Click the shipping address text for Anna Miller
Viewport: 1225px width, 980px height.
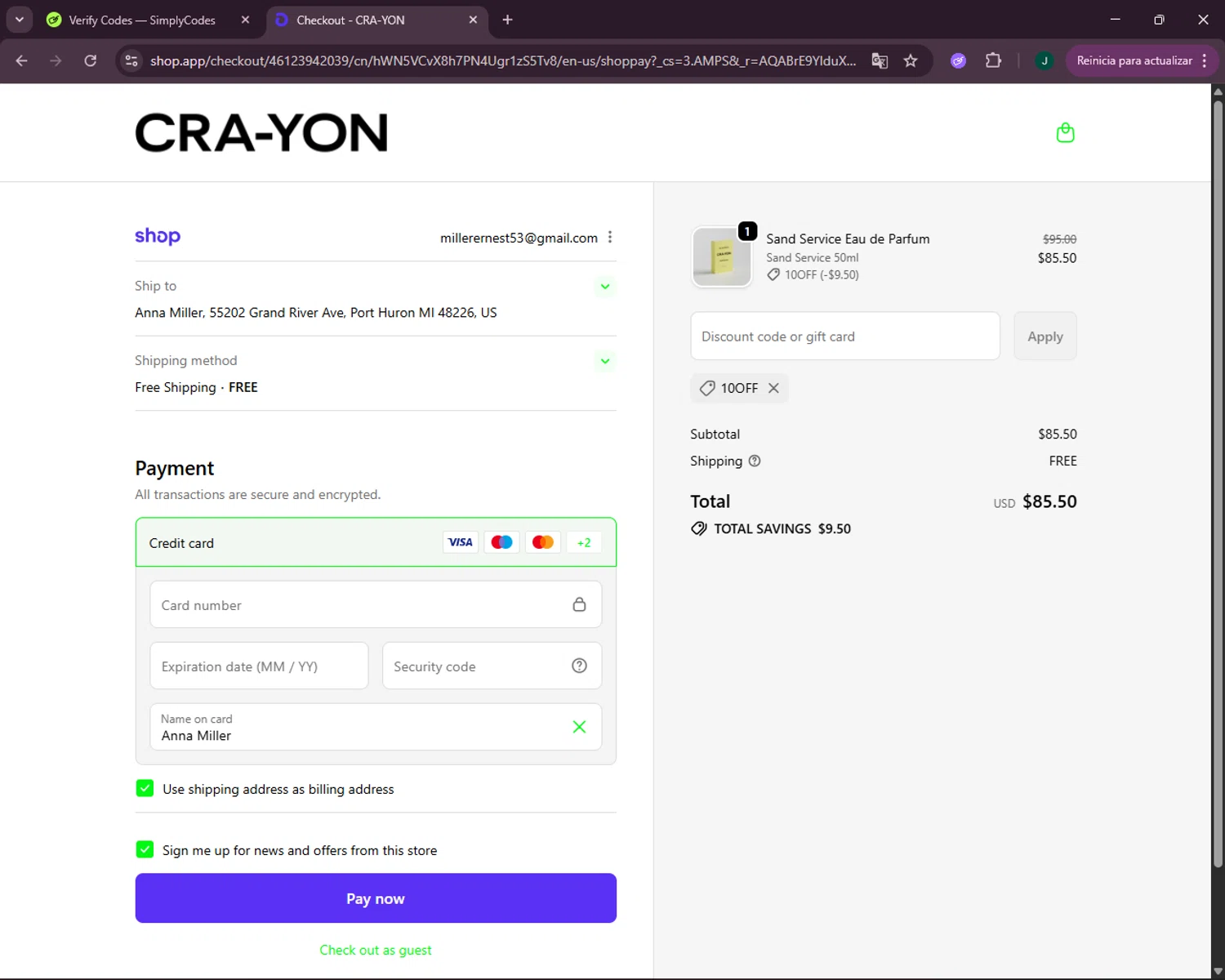click(x=316, y=312)
